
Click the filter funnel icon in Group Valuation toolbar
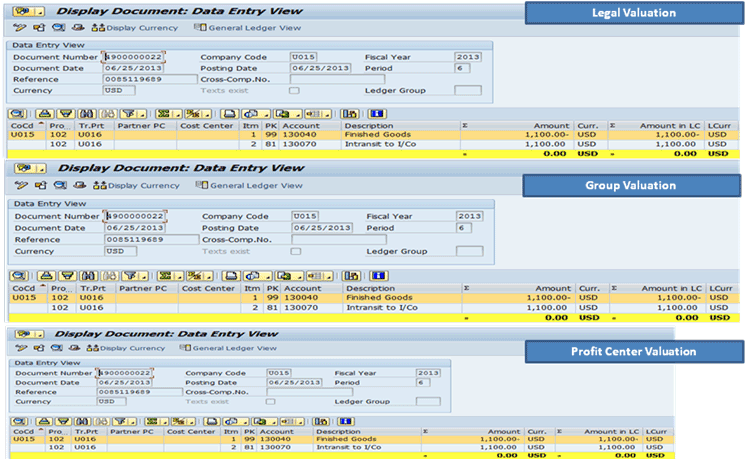(133, 274)
